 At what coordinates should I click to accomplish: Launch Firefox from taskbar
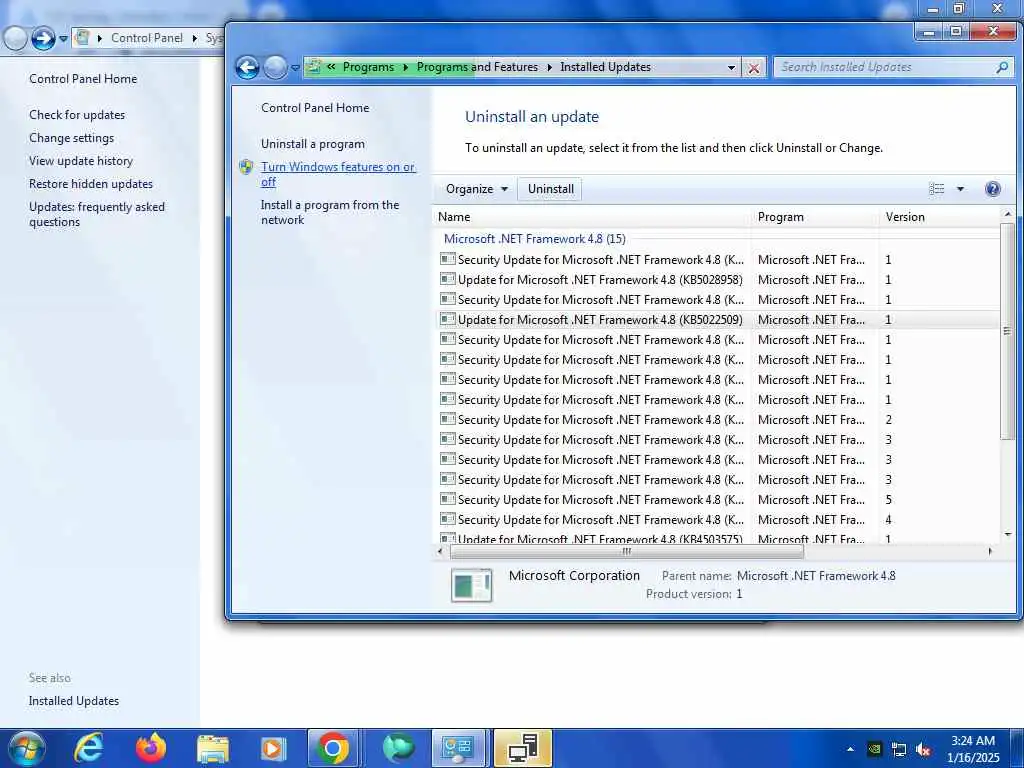click(151, 748)
